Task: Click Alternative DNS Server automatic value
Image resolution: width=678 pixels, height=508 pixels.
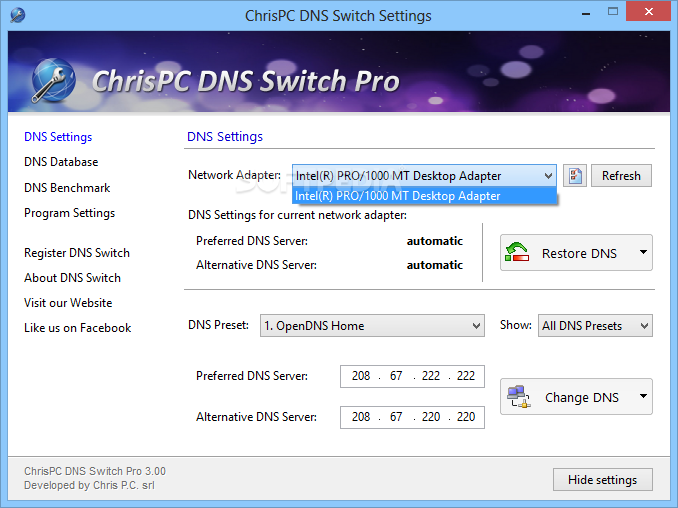Action: [435, 265]
